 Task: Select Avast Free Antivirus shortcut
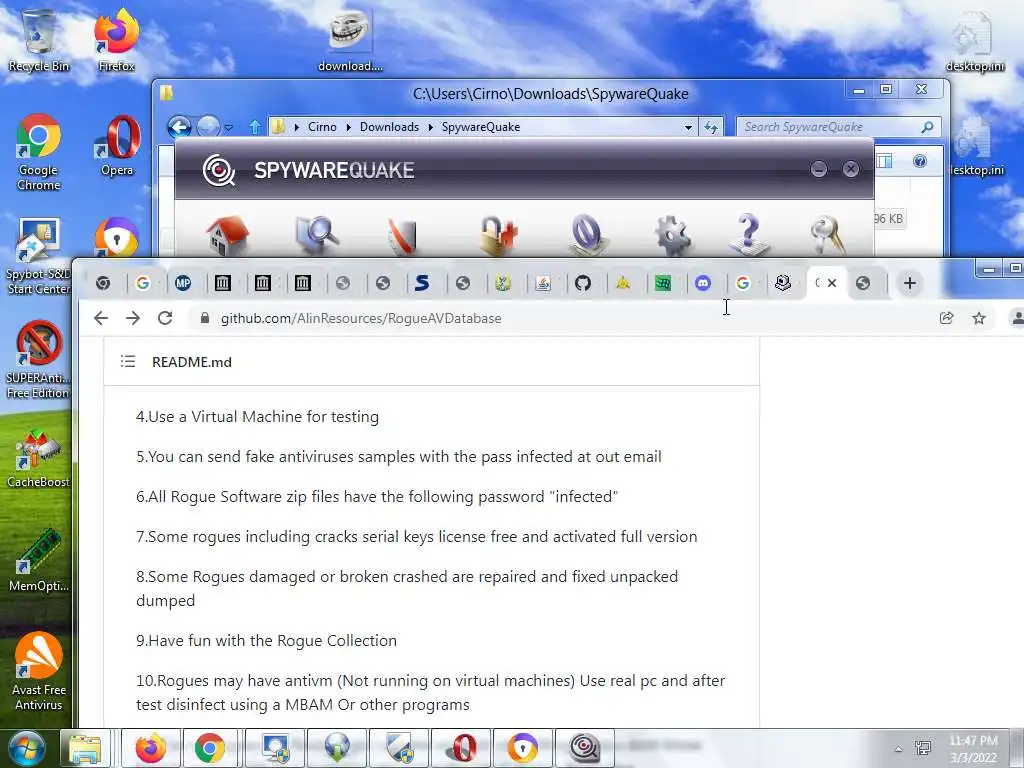click(38, 671)
